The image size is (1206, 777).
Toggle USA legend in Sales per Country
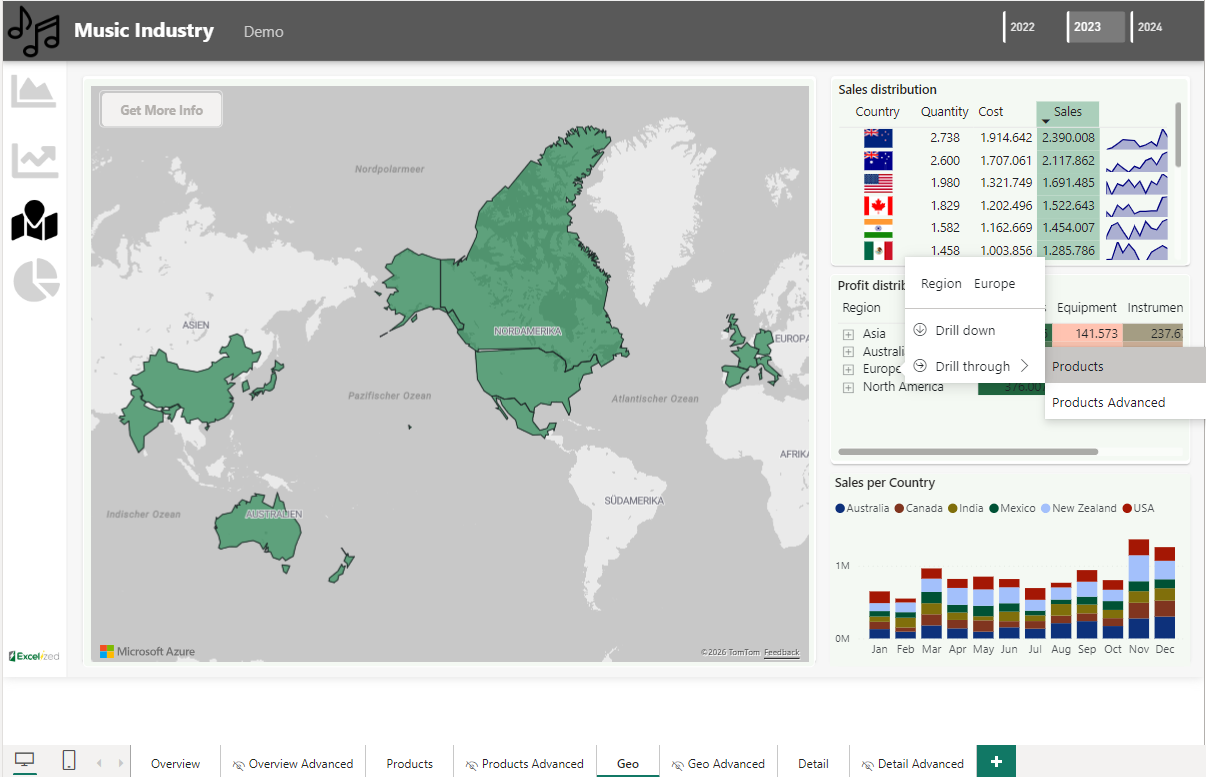pos(1138,508)
